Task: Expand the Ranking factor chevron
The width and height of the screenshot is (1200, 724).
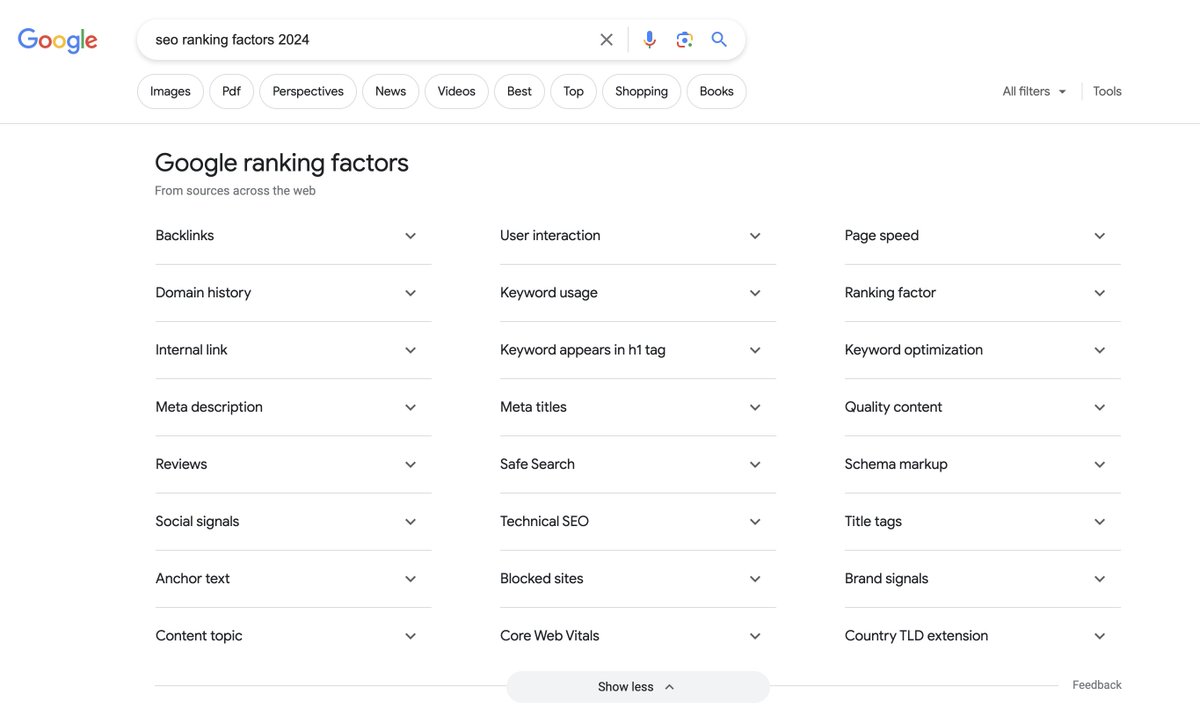Action: (x=1100, y=293)
